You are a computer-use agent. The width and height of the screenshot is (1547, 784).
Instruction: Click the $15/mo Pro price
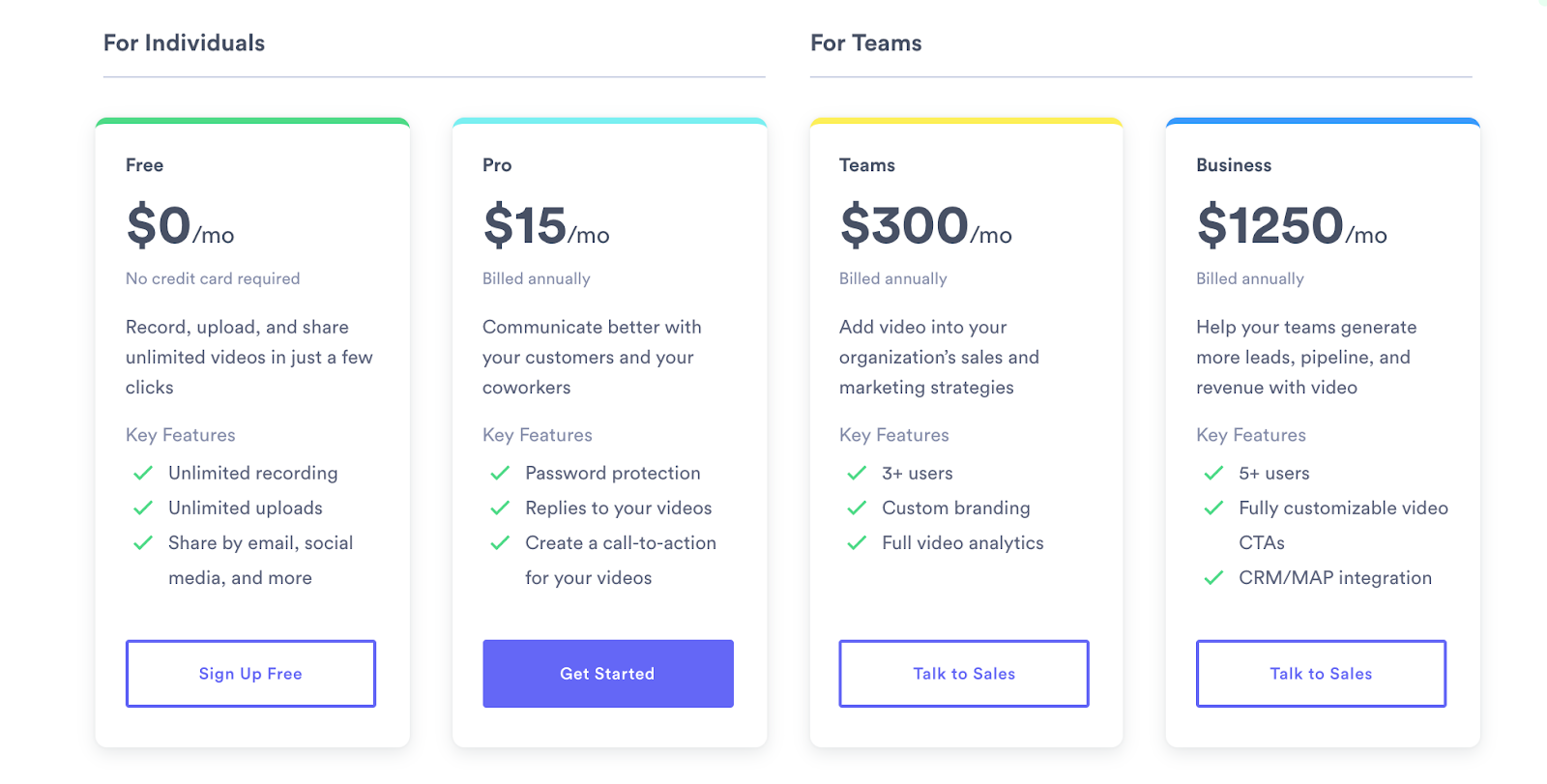546,225
